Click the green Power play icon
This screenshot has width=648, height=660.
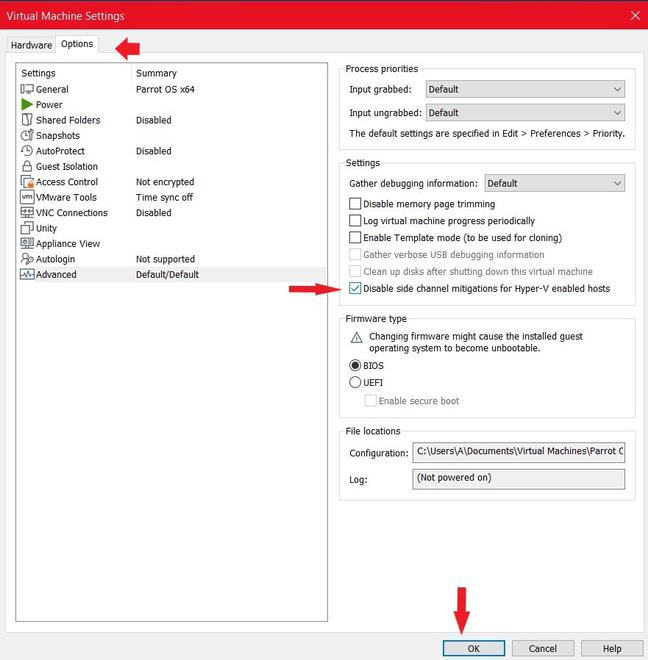click(27, 104)
